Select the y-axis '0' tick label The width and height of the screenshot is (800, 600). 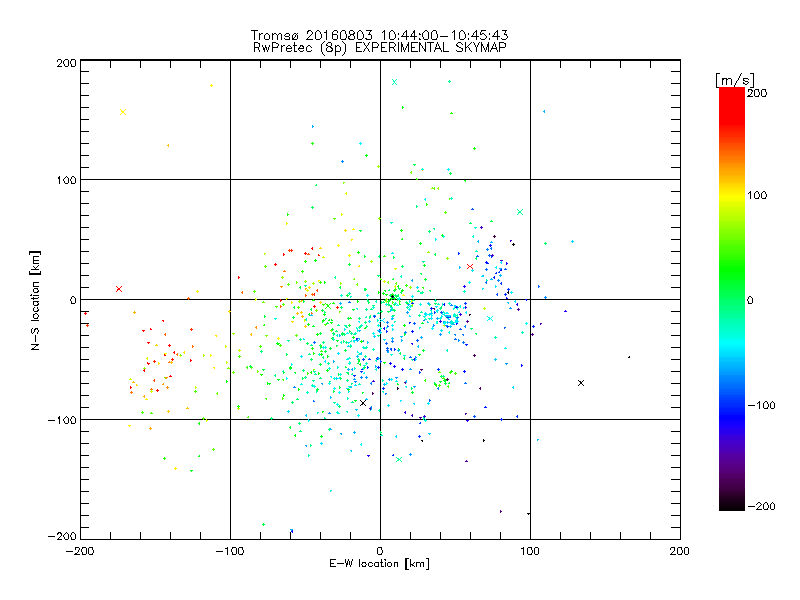coord(73,300)
